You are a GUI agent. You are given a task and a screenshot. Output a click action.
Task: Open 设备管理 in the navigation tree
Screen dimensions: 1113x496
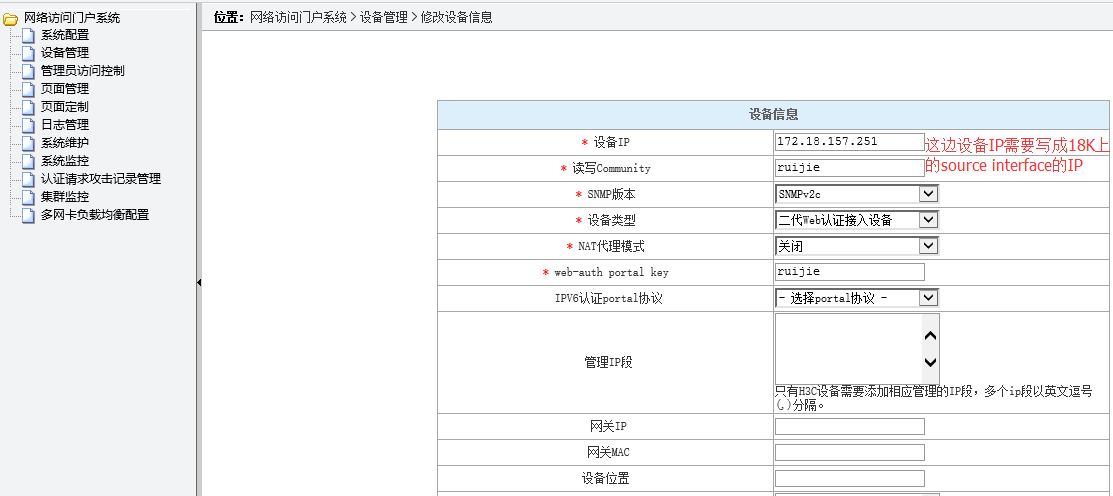65,53
